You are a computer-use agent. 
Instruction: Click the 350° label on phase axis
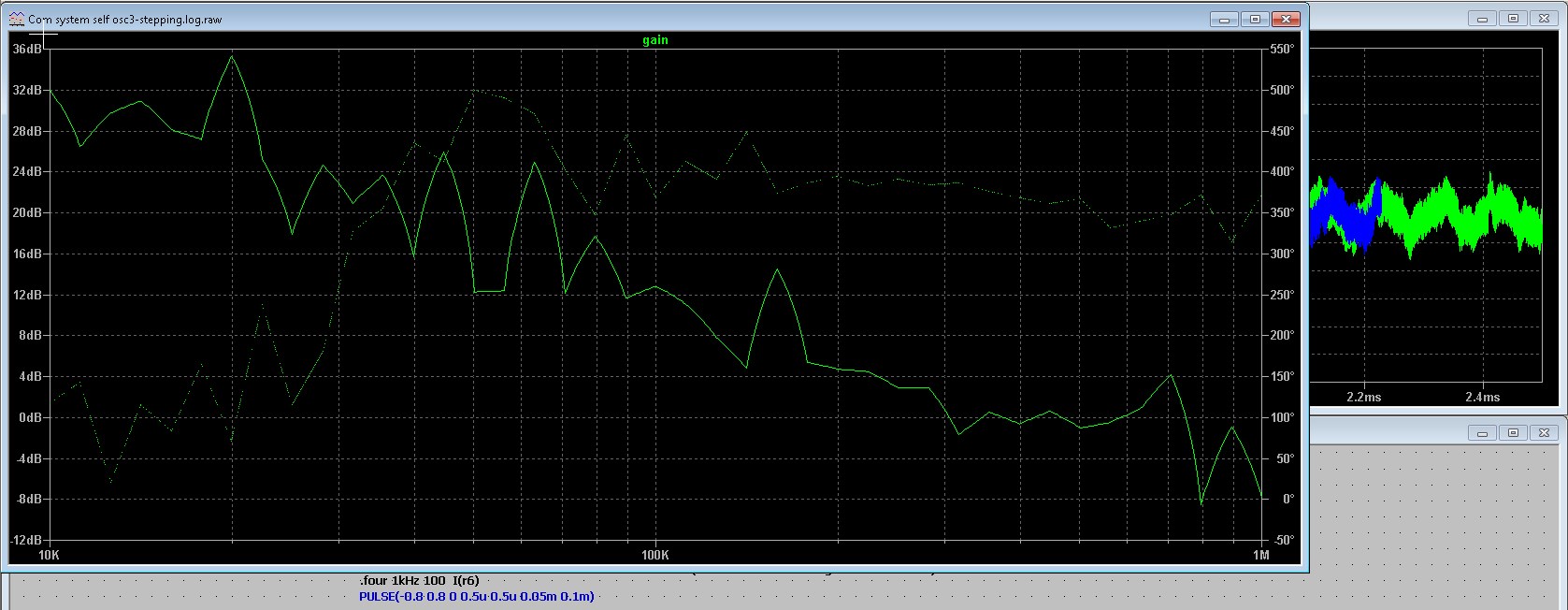[1281, 212]
